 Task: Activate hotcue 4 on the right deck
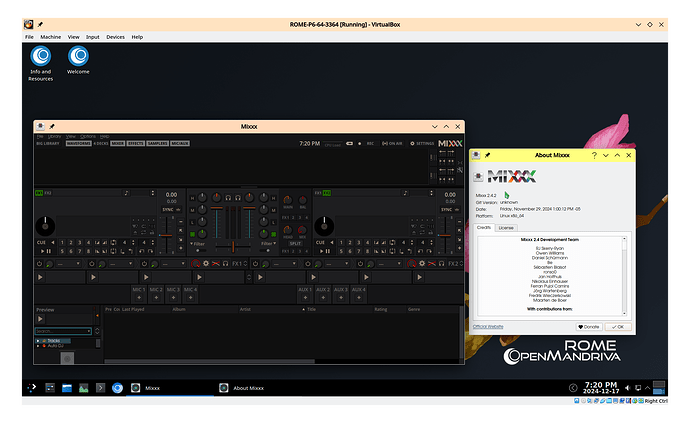pos(367,243)
